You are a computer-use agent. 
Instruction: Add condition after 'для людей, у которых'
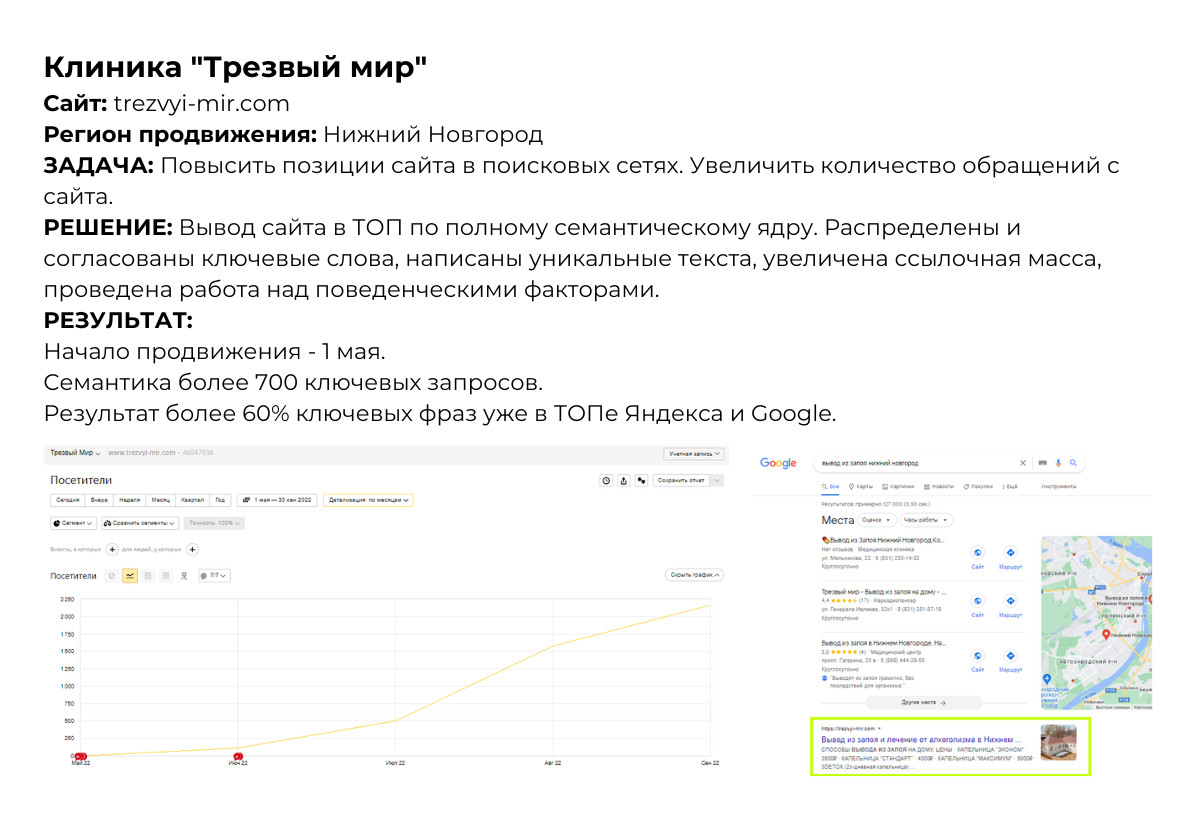[193, 549]
